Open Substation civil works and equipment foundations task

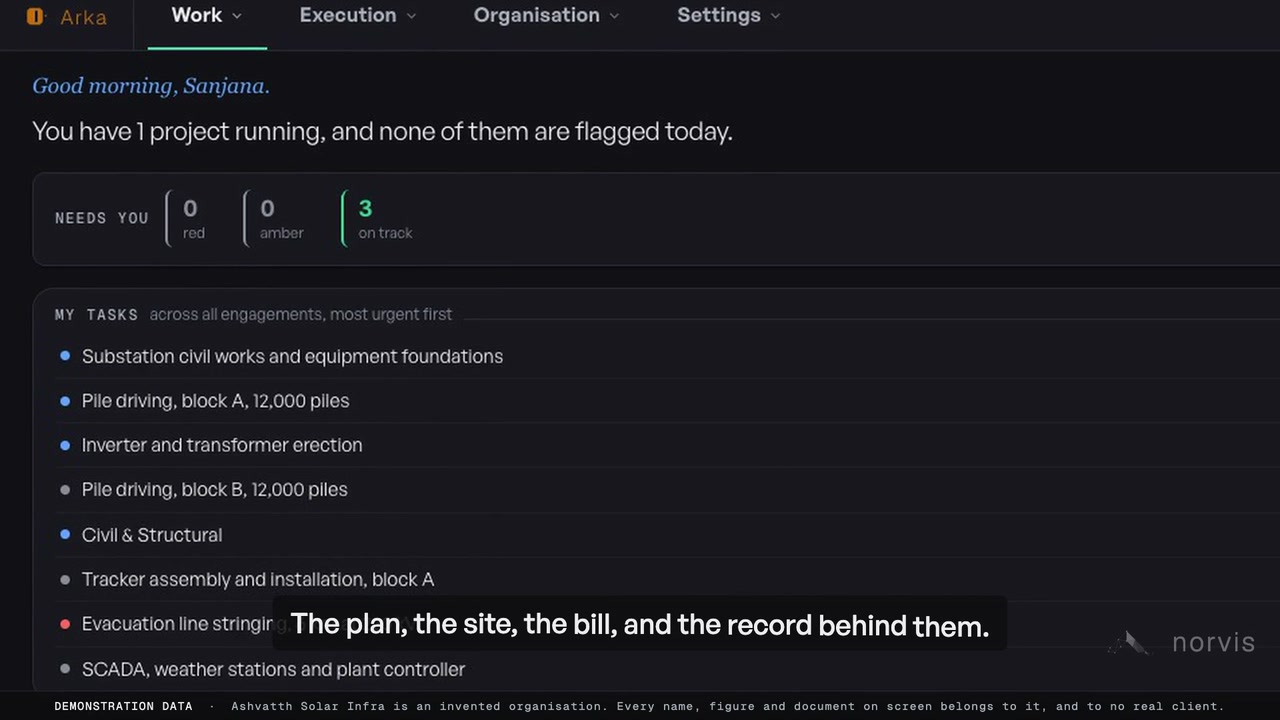point(292,356)
